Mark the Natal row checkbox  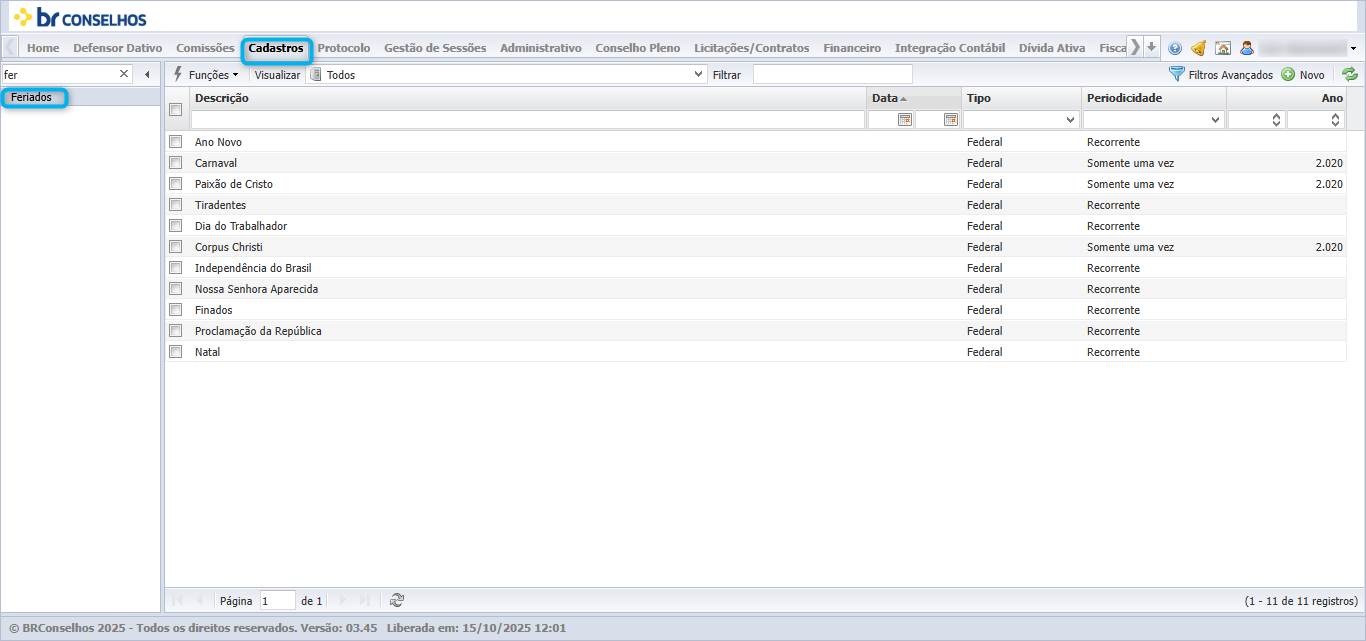pyautogui.click(x=176, y=352)
